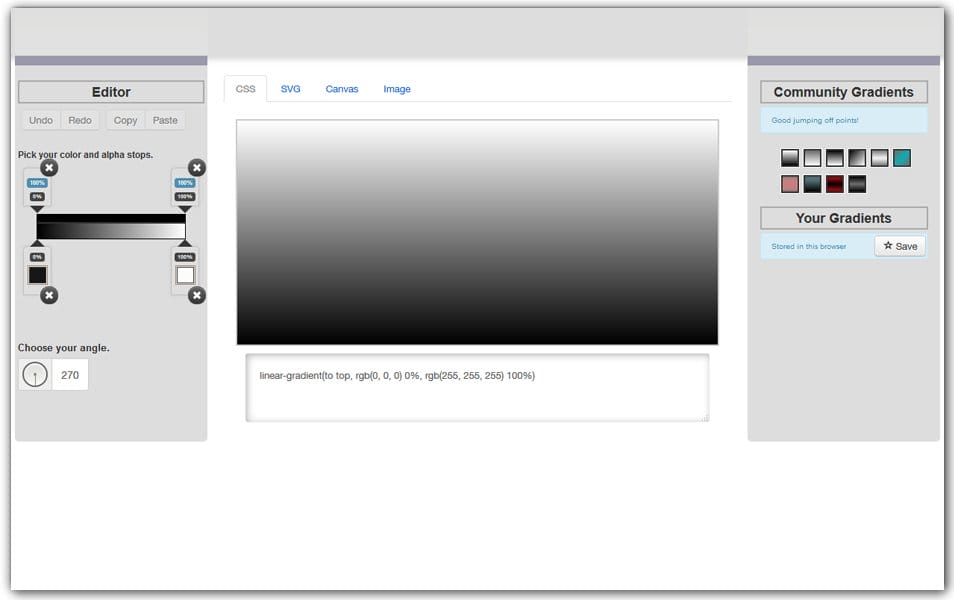Open the white color stop swatch
The height and width of the screenshot is (600, 954).
click(185, 275)
